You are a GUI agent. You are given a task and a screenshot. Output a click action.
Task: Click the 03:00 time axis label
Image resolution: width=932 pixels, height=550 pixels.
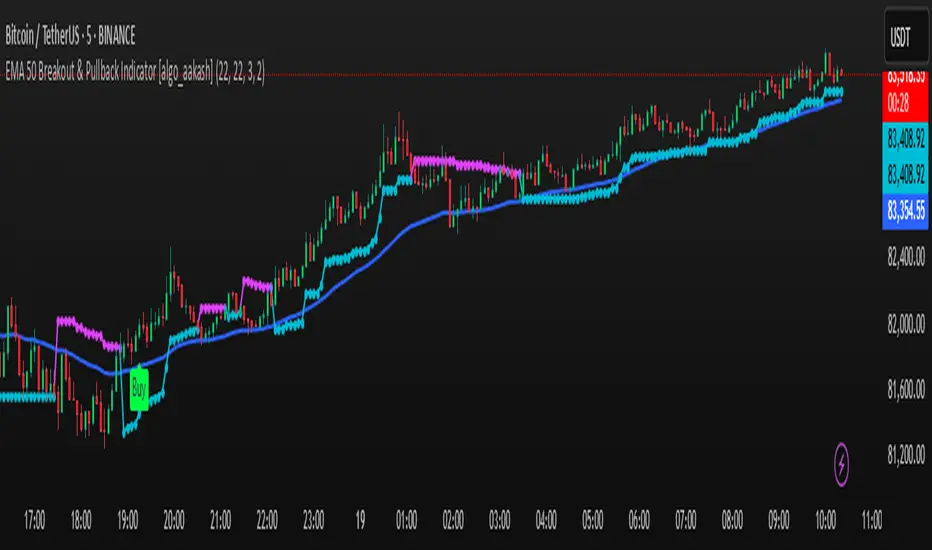(x=499, y=520)
